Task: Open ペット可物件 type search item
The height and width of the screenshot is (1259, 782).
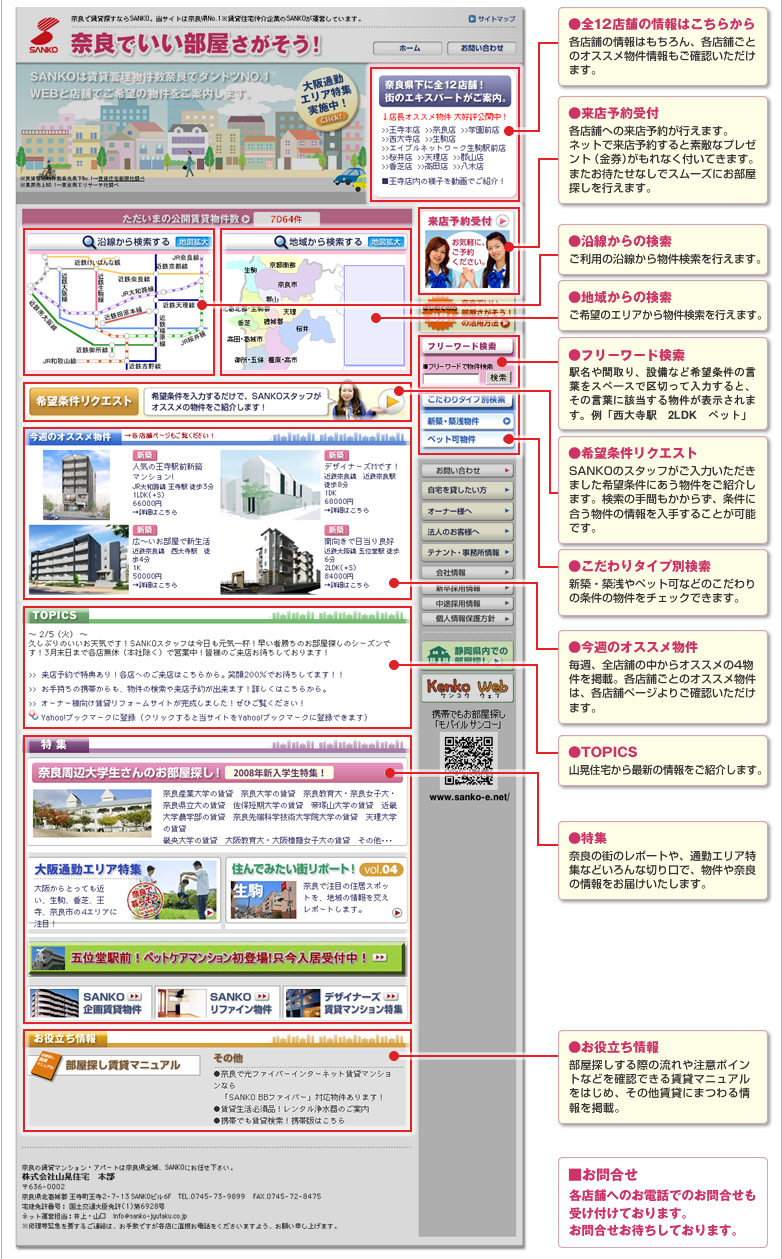Action: point(469,439)
